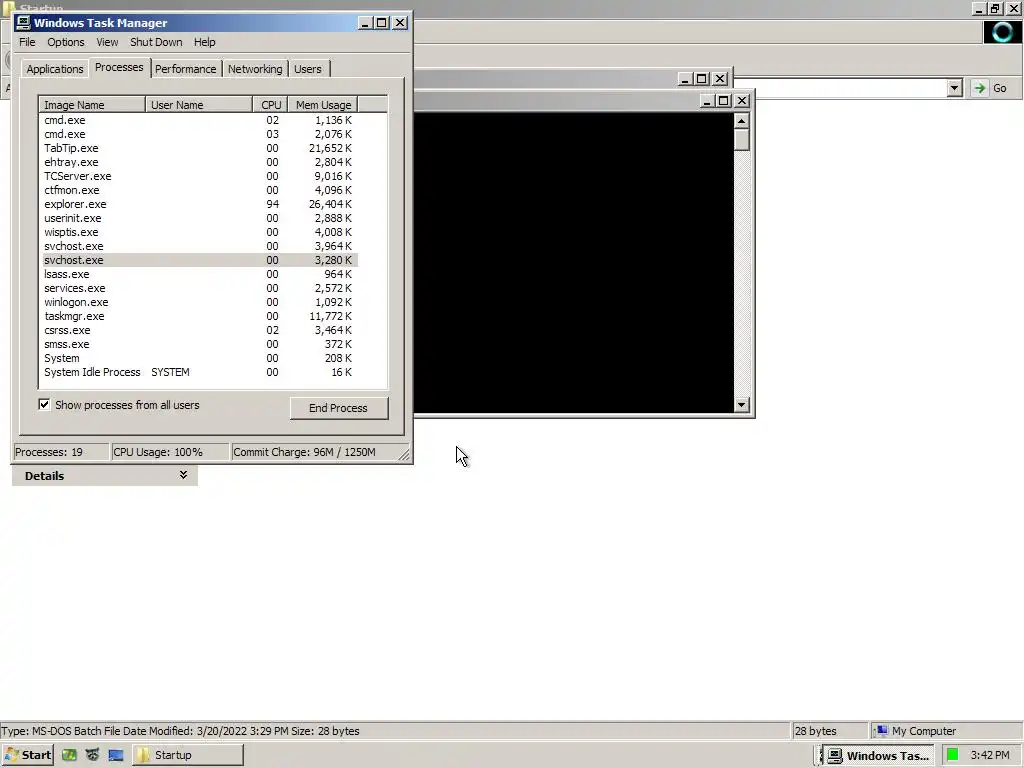This screenshot has width=1024, height=768.
Task: Click the system clock showing 3:42 PM
Action: (x=990, y=755)
